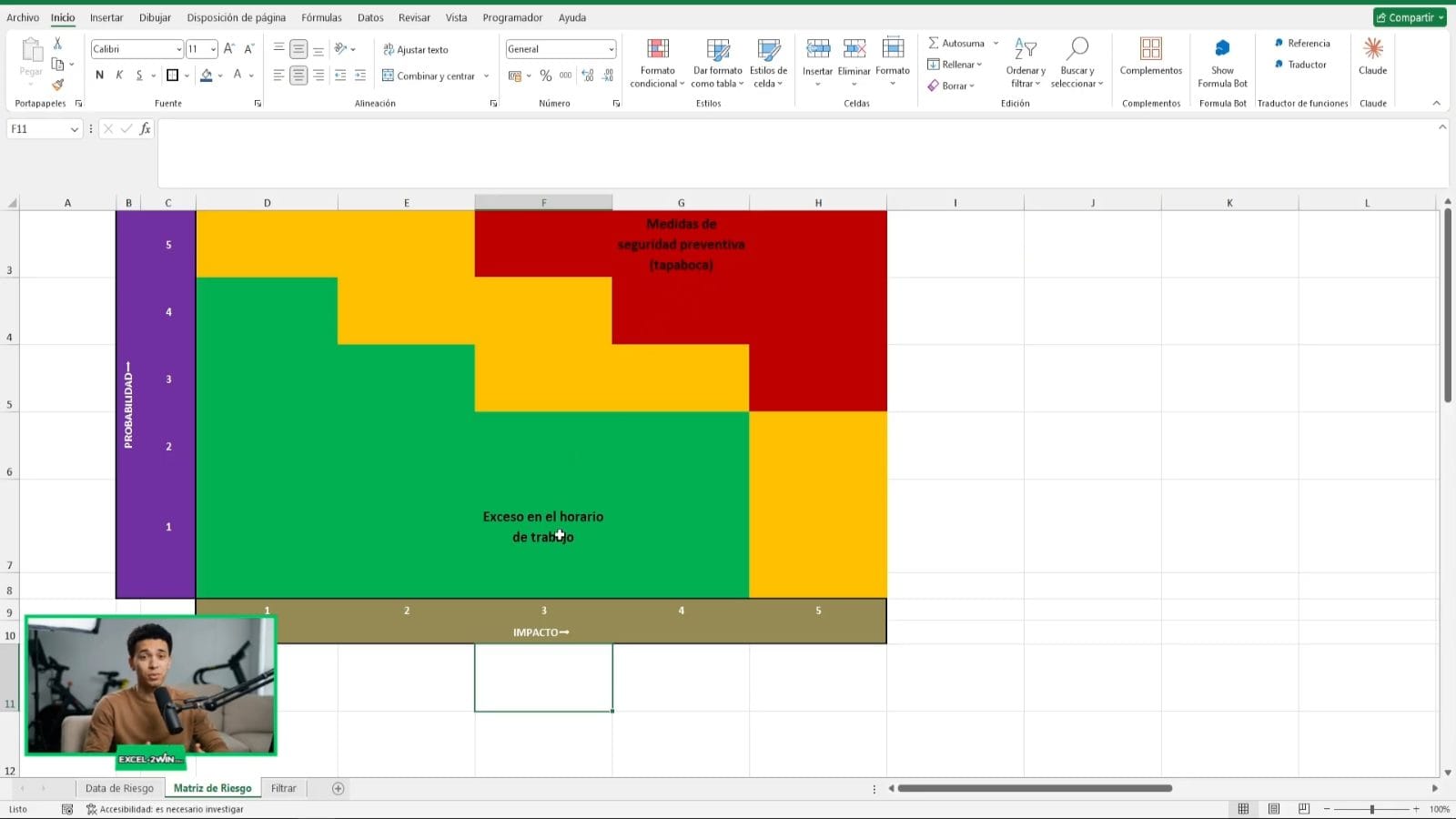Open the Insertar ribbon tab
The width and height of the screenshot is (1456, 819).
106,17
